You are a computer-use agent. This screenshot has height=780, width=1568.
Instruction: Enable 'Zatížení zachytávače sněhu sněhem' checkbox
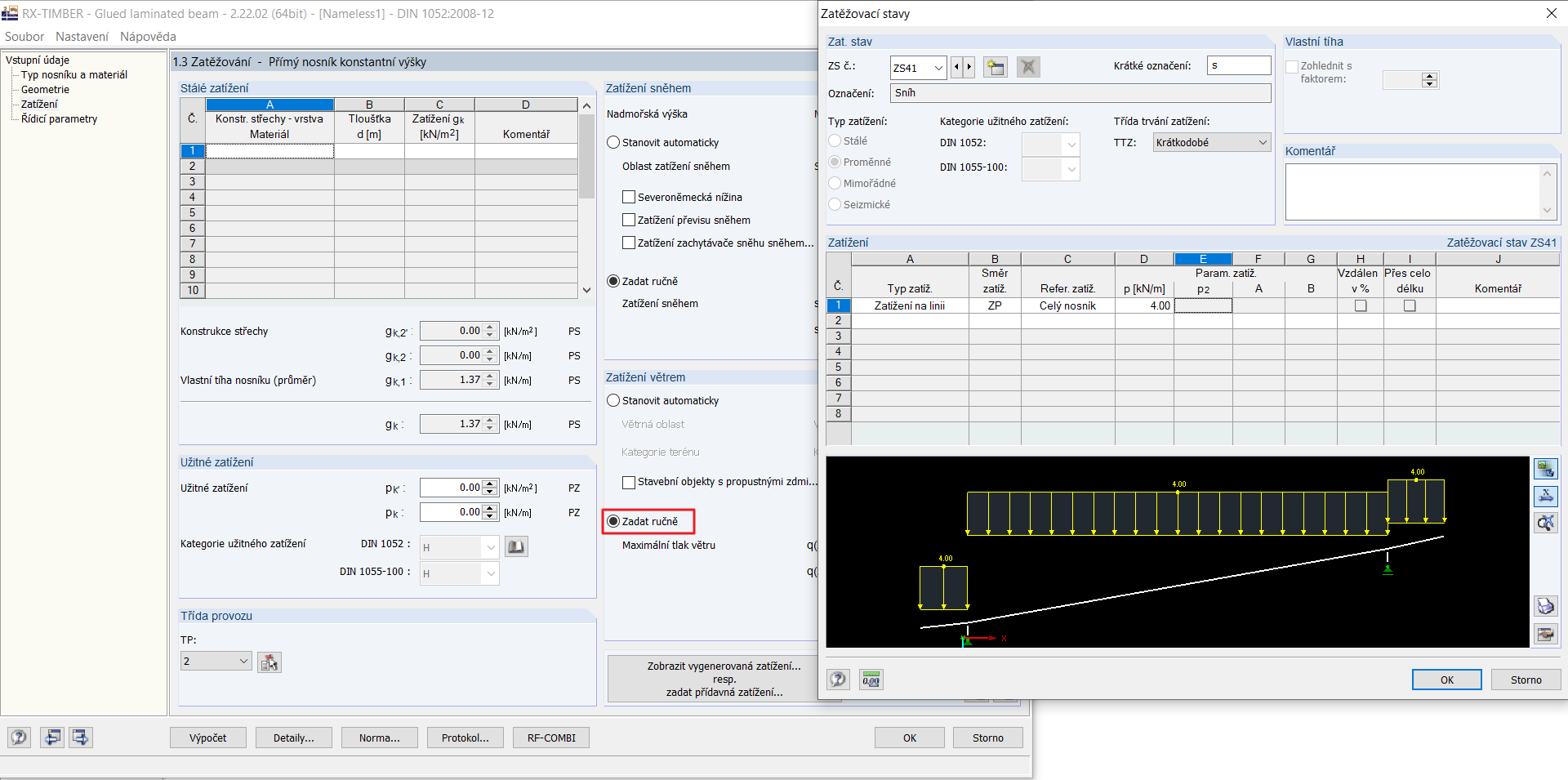point(629,243)
